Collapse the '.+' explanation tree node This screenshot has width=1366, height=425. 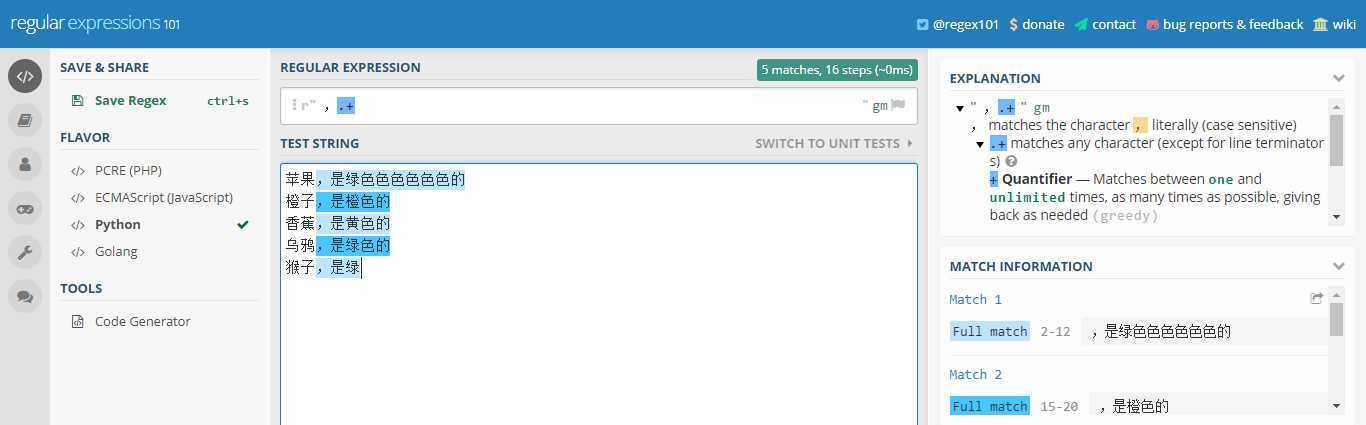coord(981,144)
